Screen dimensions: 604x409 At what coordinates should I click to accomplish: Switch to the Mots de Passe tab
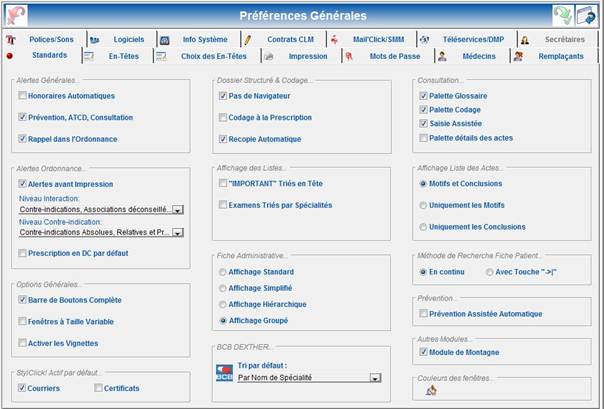point(395,56)
